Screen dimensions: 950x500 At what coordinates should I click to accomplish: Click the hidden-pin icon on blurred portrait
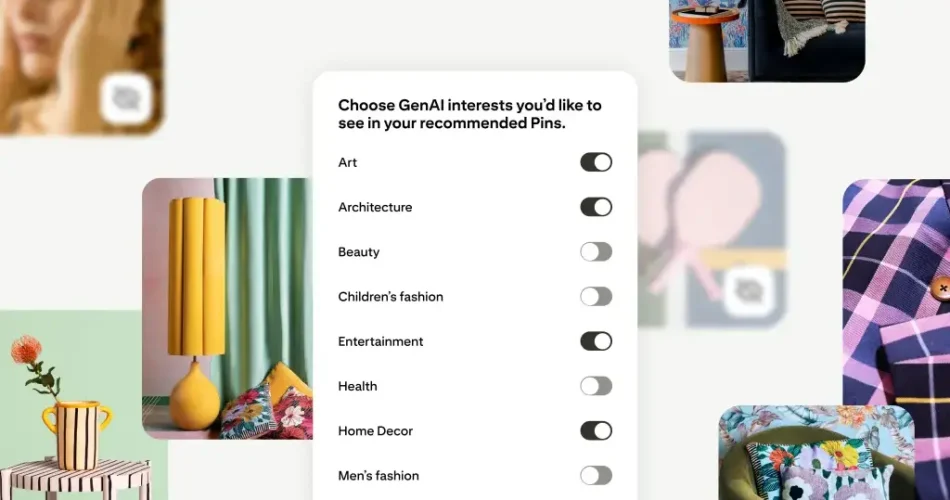(x=127, y=98)
